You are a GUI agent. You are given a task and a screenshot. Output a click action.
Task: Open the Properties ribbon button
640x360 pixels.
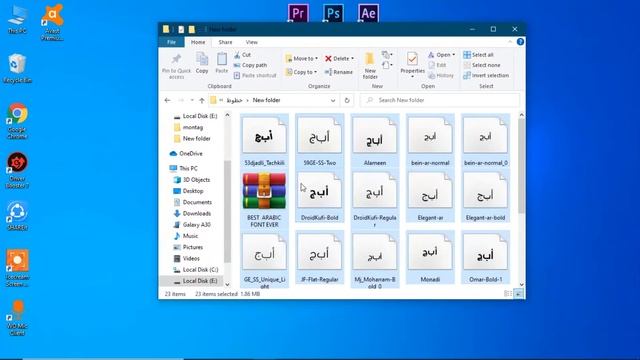412,64
